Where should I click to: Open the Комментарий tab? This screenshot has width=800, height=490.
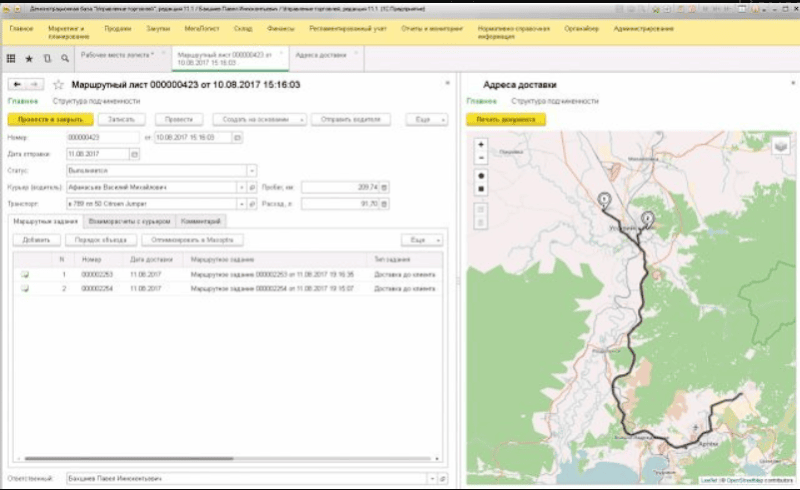point(202,221)
